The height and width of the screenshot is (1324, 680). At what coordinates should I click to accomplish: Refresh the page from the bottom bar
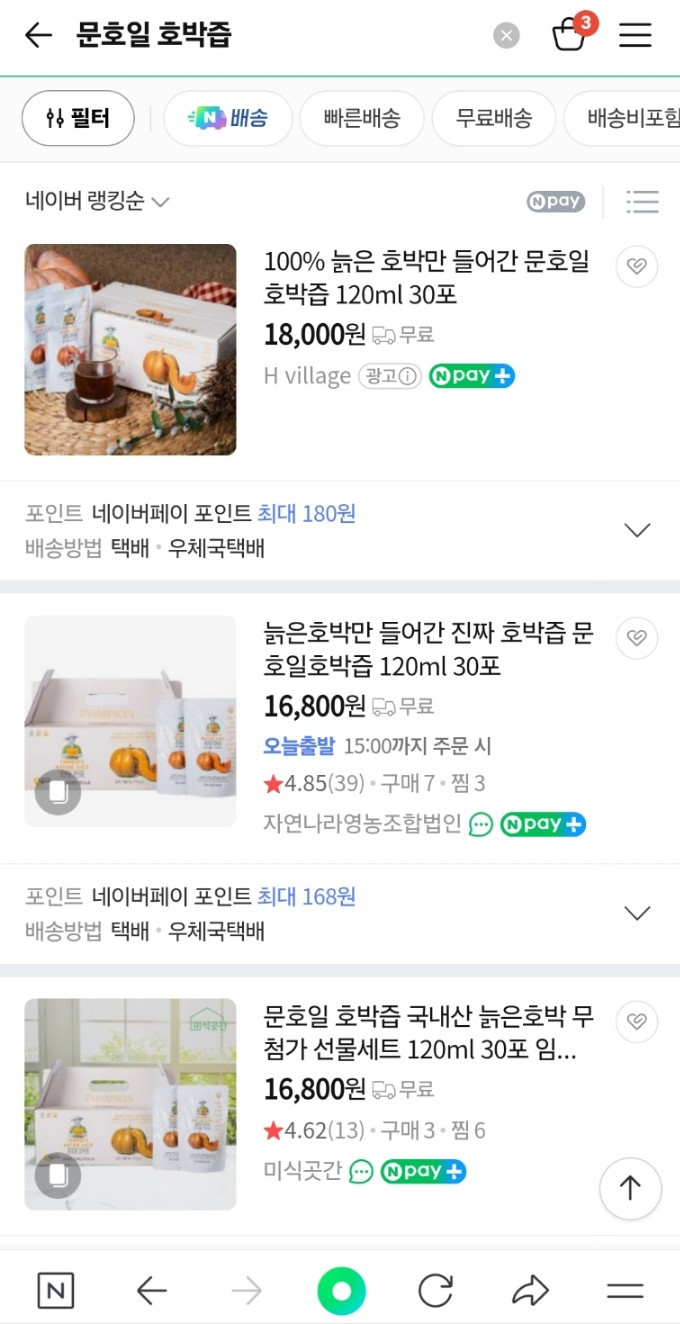point(435,1291)
